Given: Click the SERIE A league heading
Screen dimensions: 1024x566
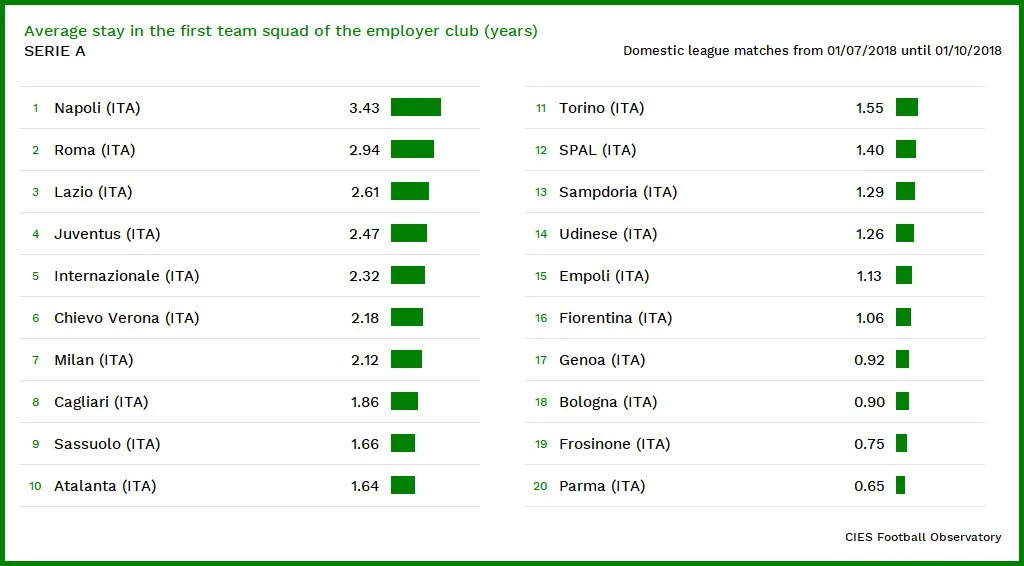Looking at the screenshot, I should point(54,51).
